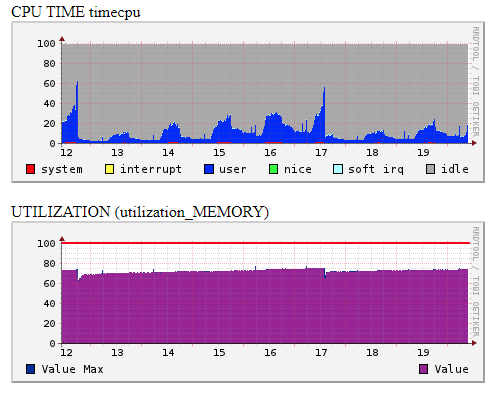The image size is (493, 396).
Task: Click the 17 hour label on CPU graph
Action: coord(321,153)
